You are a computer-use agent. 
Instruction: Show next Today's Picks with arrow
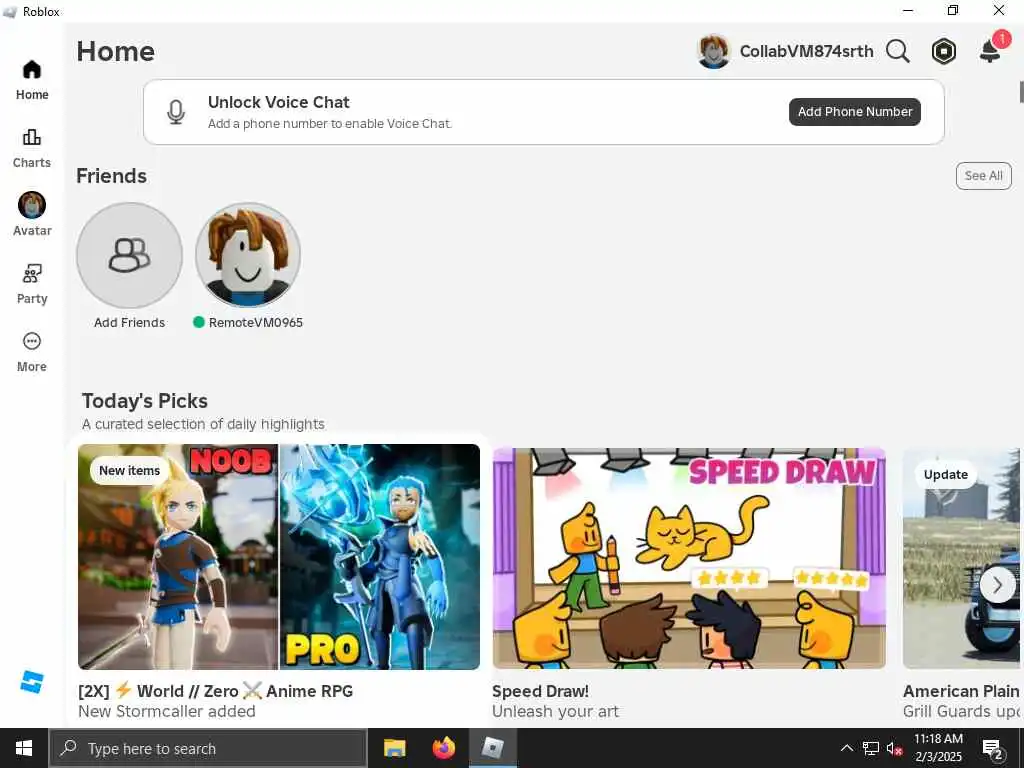(997, 585)
